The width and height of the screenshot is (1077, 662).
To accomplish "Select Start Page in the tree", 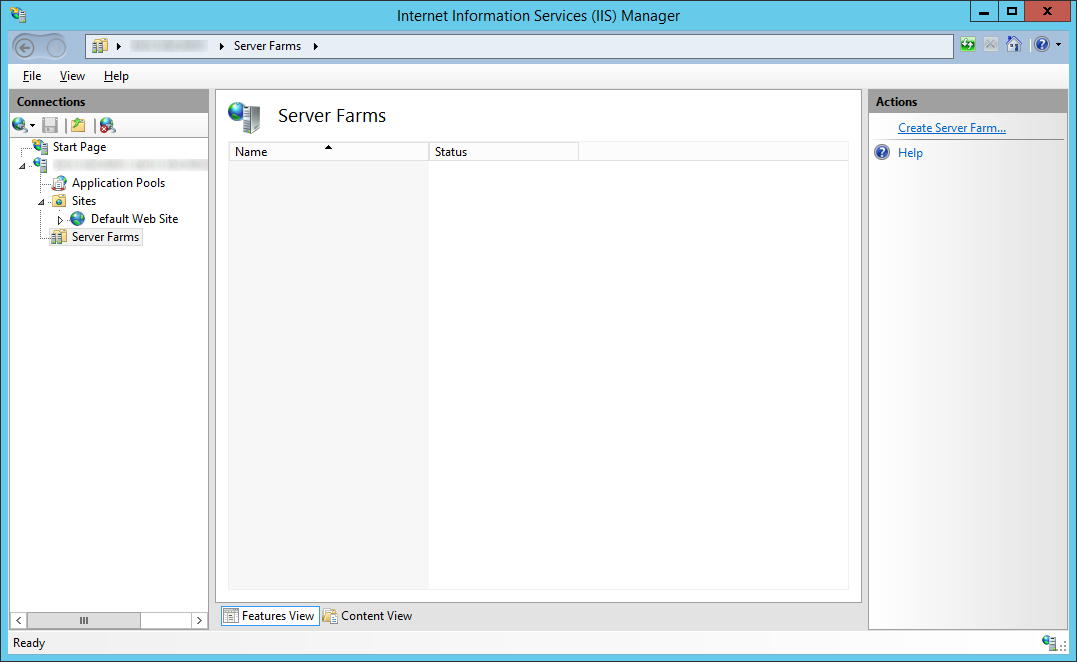I will (80, 147).
